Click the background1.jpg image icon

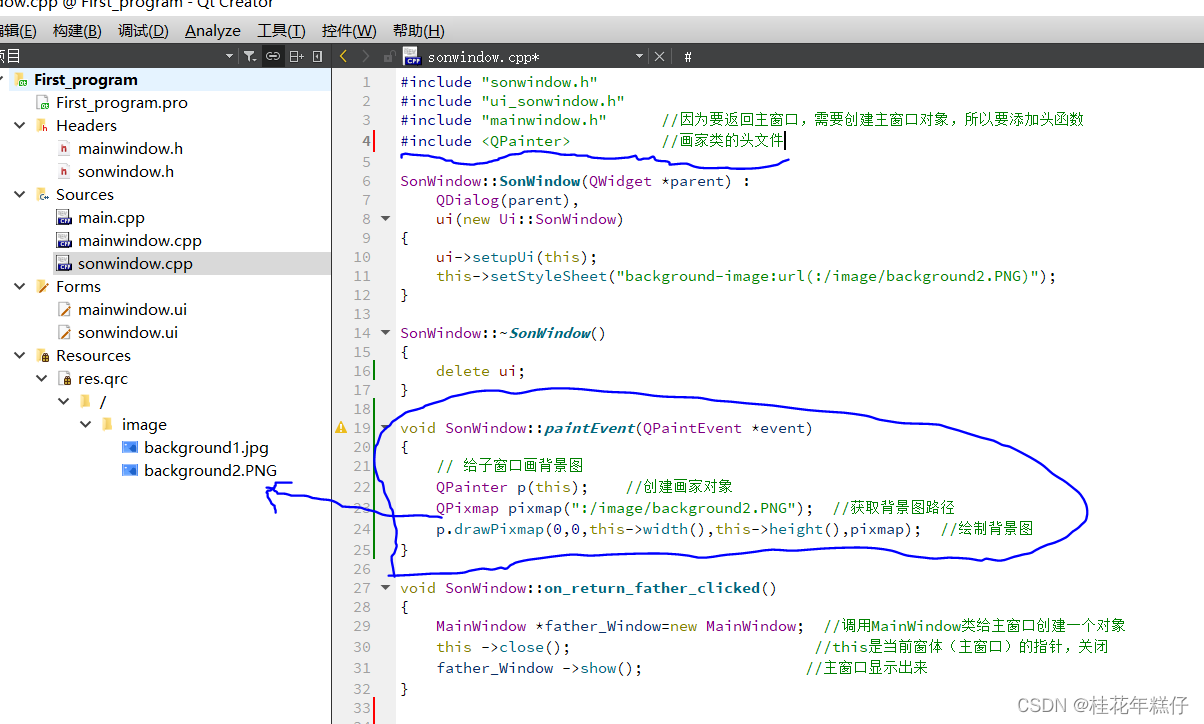point(129,448)
